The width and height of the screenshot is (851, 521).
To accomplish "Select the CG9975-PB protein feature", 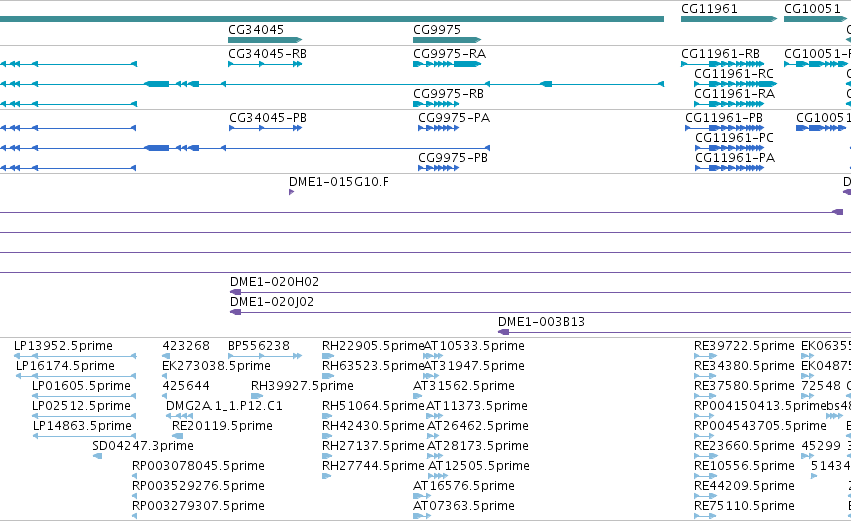I will point(439,168).
